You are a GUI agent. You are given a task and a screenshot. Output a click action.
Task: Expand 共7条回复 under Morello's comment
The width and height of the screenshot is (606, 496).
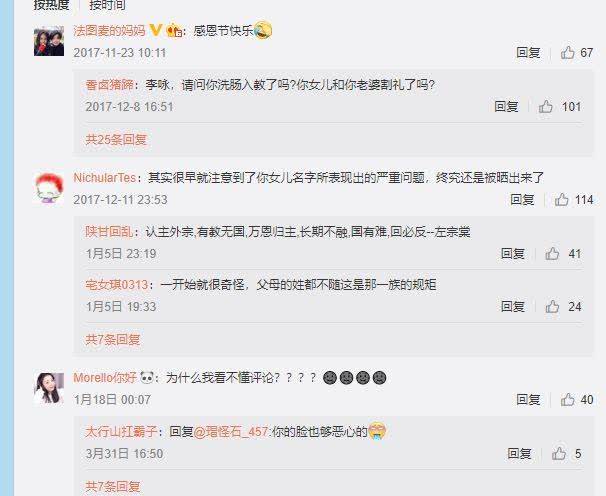point(112,486)
